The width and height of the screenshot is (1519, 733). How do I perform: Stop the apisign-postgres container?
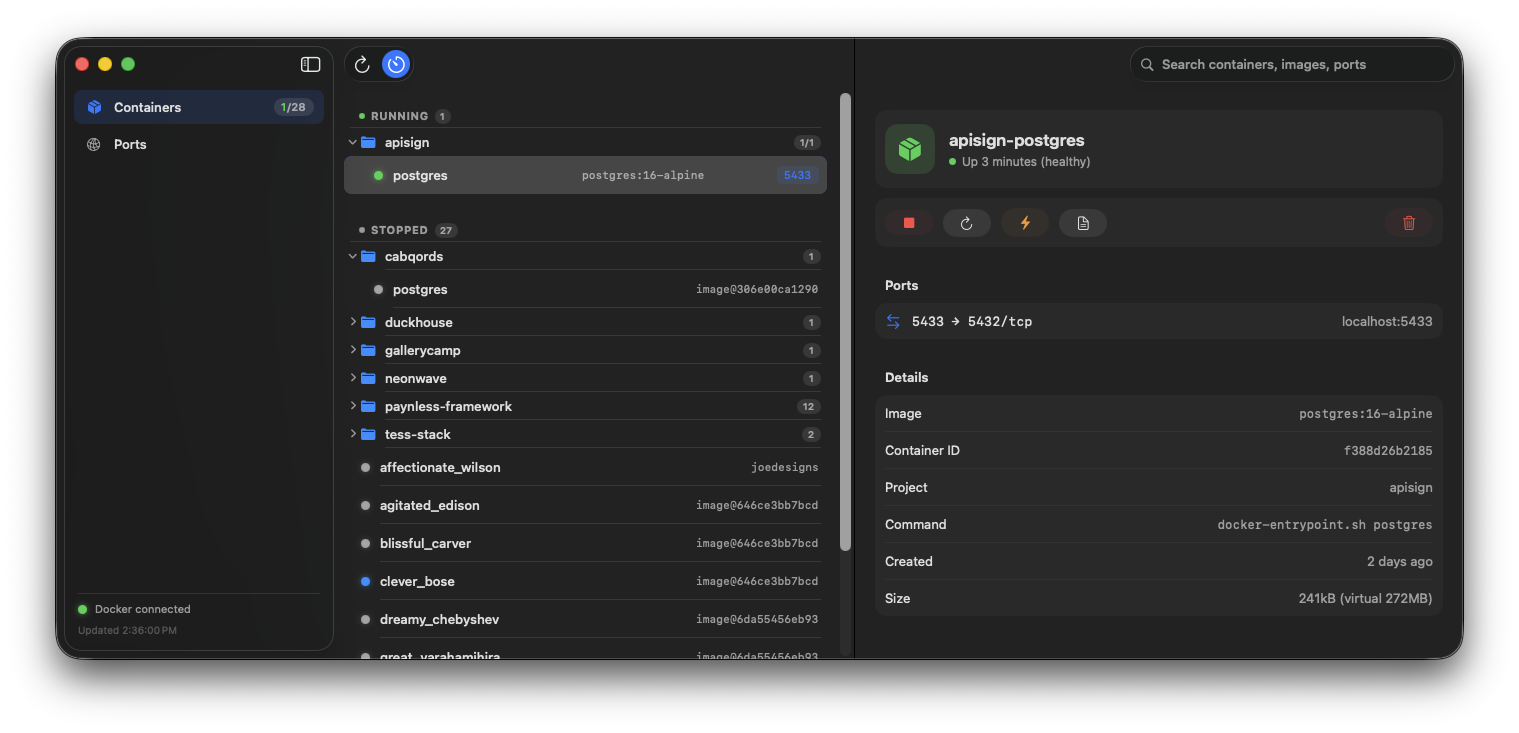(909, 223)
